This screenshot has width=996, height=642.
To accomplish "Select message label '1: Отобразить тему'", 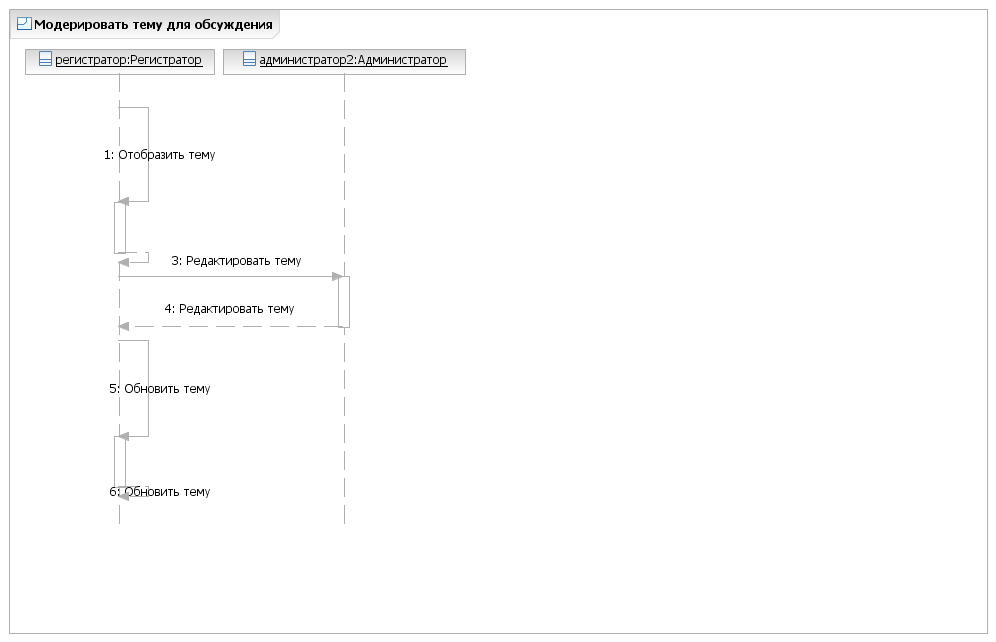I will 159,155.
